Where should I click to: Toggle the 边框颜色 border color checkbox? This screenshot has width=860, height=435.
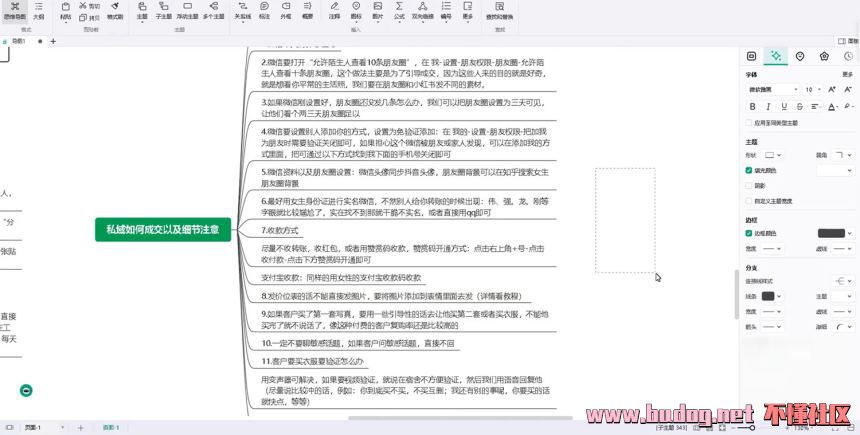tap(749, 233)
